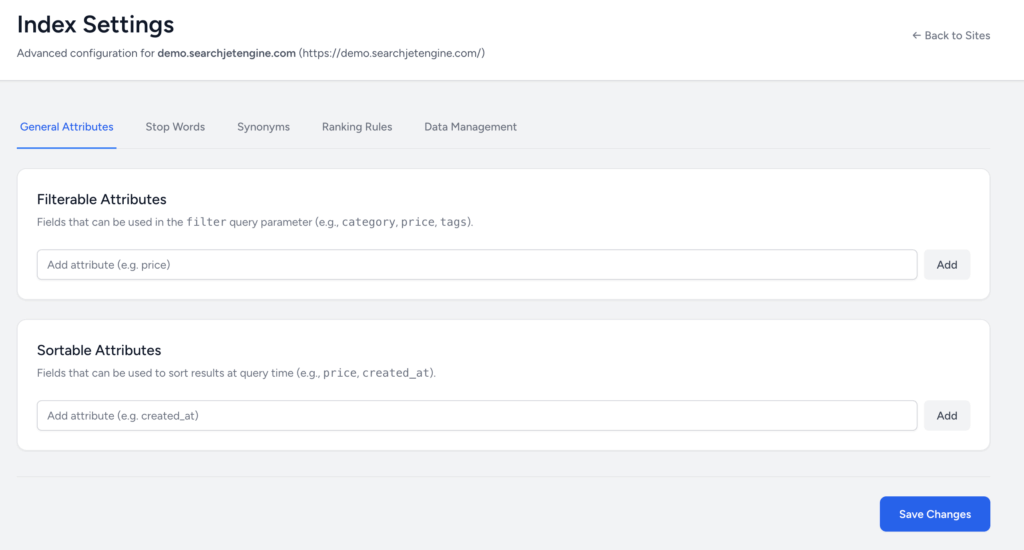Click the https URL in parentheses
The height and width of the screenshot is (550, 1024).
[x=392, y=53]
